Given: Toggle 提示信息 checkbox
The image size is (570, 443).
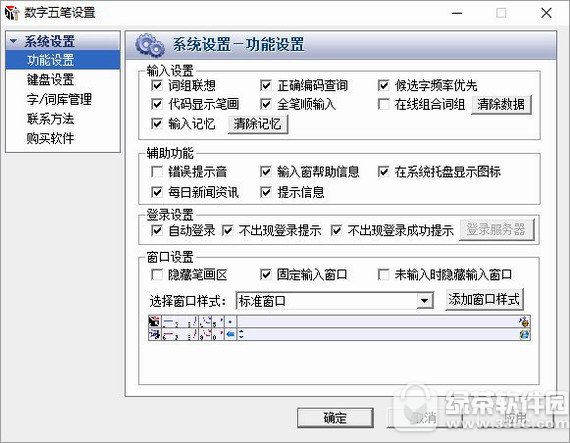Looking at the screenshot, I should coord(266,192).
